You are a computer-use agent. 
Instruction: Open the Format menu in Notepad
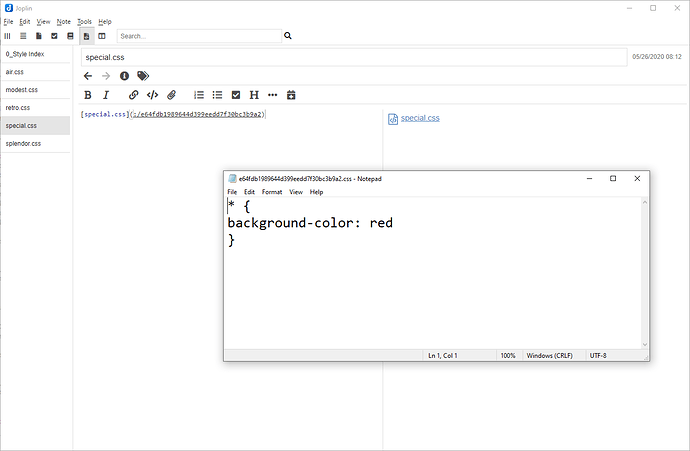coord(271,191)
